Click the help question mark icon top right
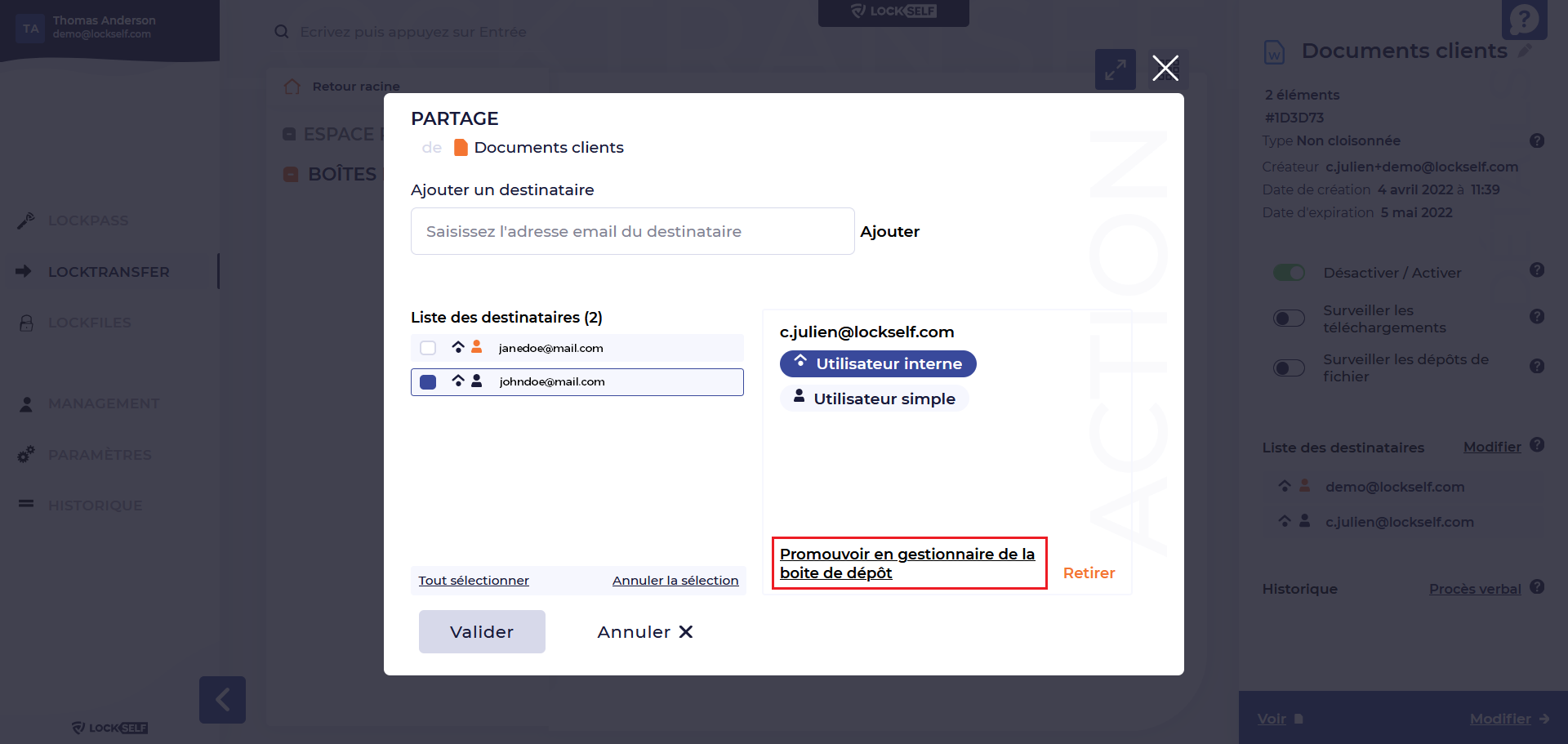1568x744 pixels. point(1524,19)
